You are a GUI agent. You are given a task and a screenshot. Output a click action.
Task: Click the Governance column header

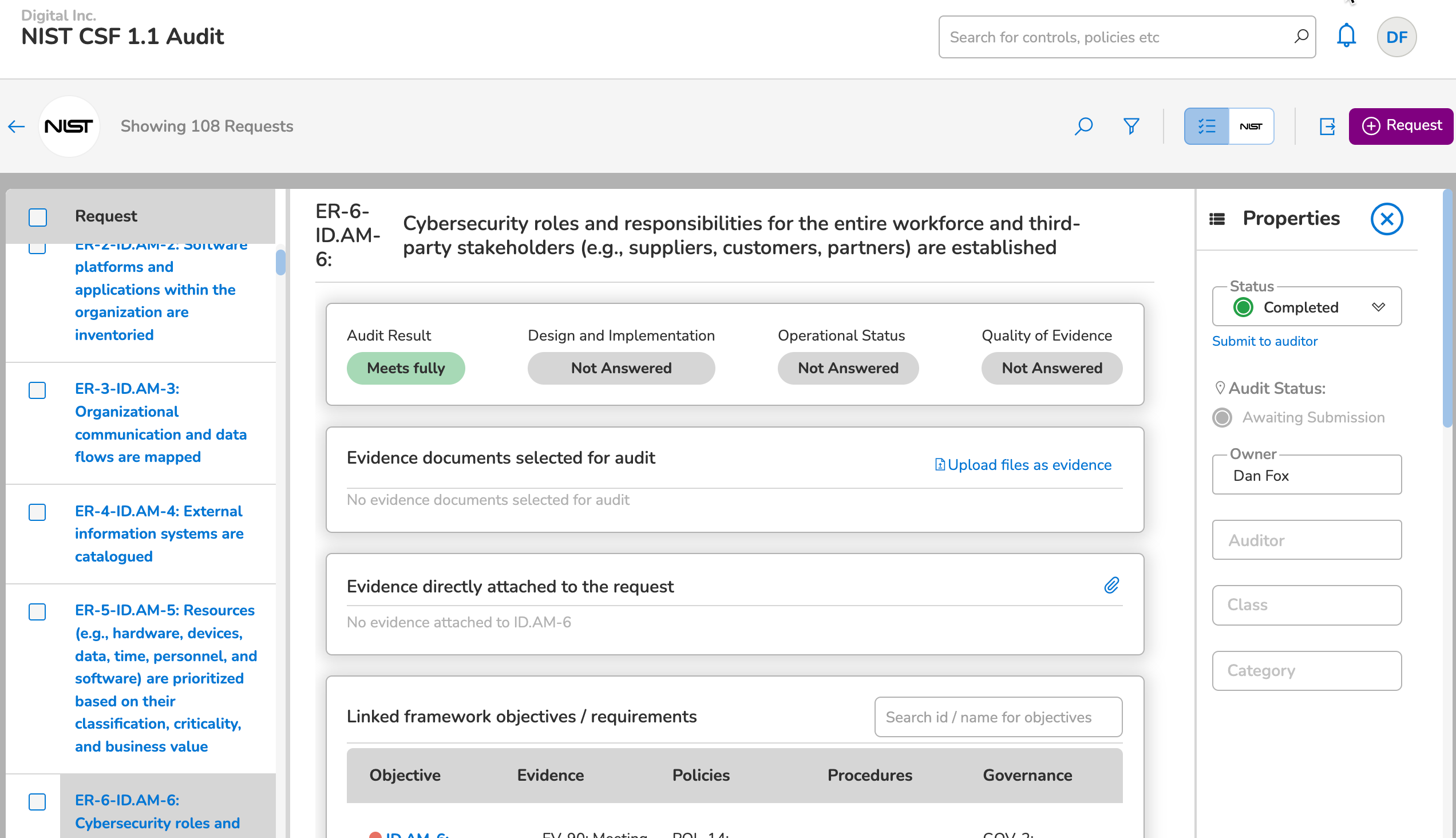1027,775
